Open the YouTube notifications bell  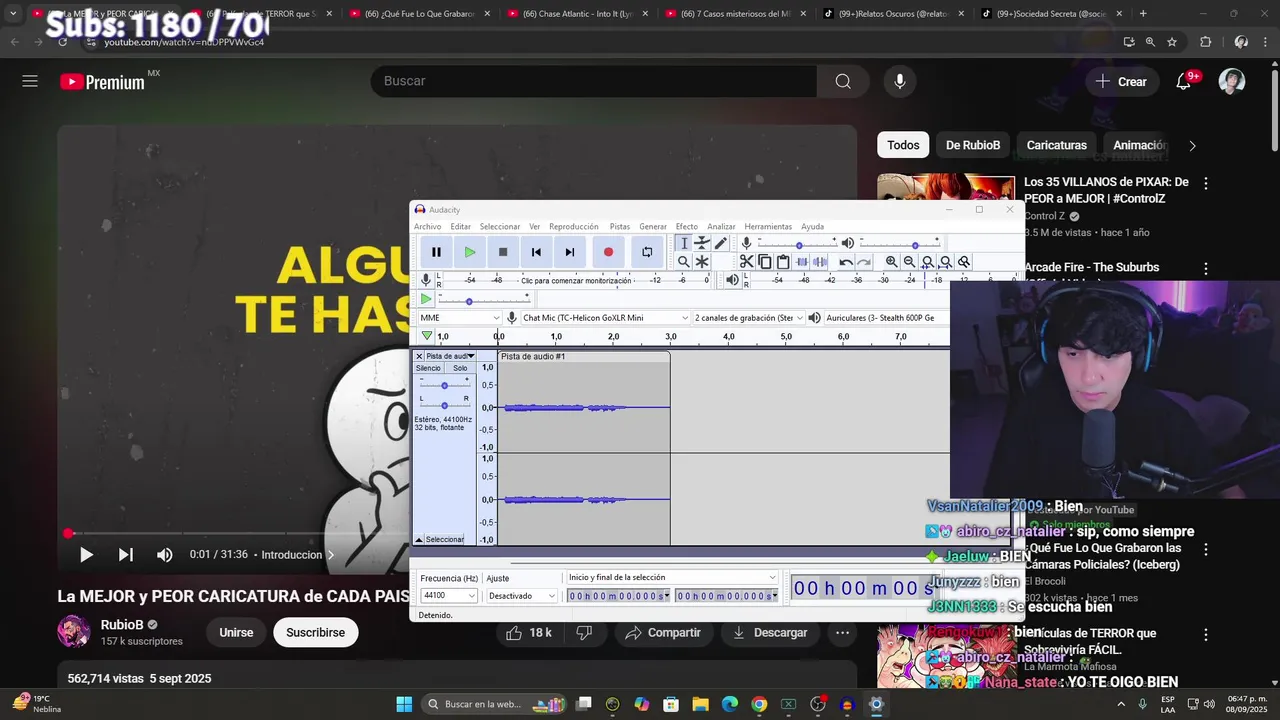pyautogui.click(x=1183, y=82)
